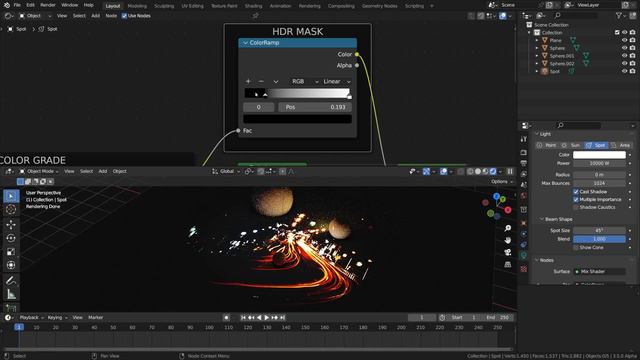Open the Render properties tab icon
The width and height of the screenshot is (640, 360).
[x=524, y=152]
